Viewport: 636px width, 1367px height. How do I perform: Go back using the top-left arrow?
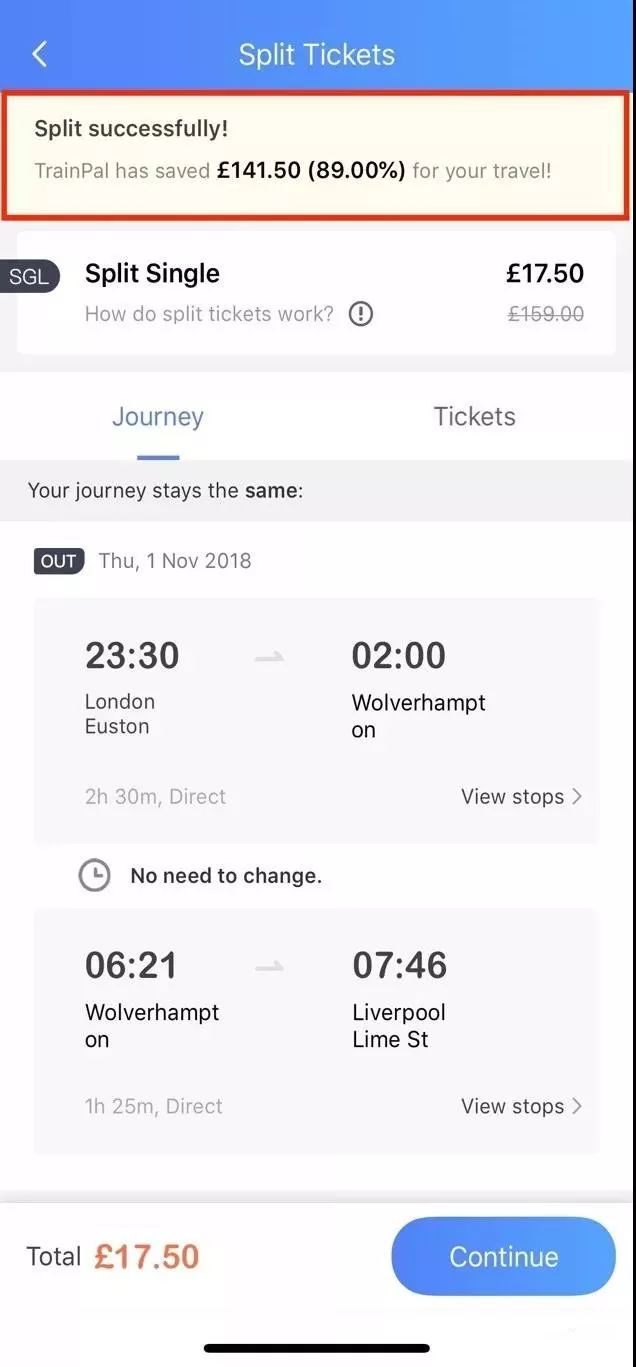click(40, 54)
